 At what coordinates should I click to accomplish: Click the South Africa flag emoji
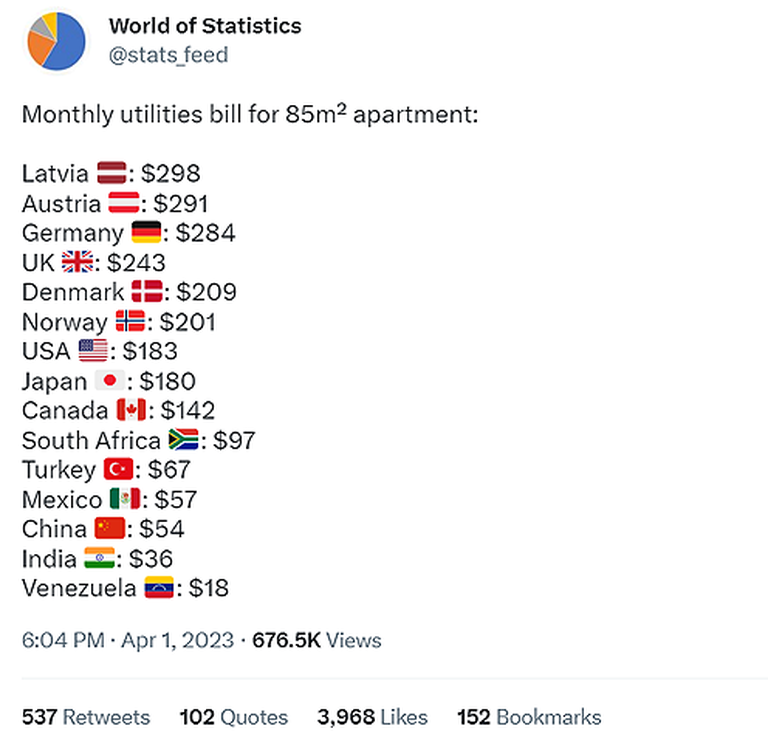183,439
